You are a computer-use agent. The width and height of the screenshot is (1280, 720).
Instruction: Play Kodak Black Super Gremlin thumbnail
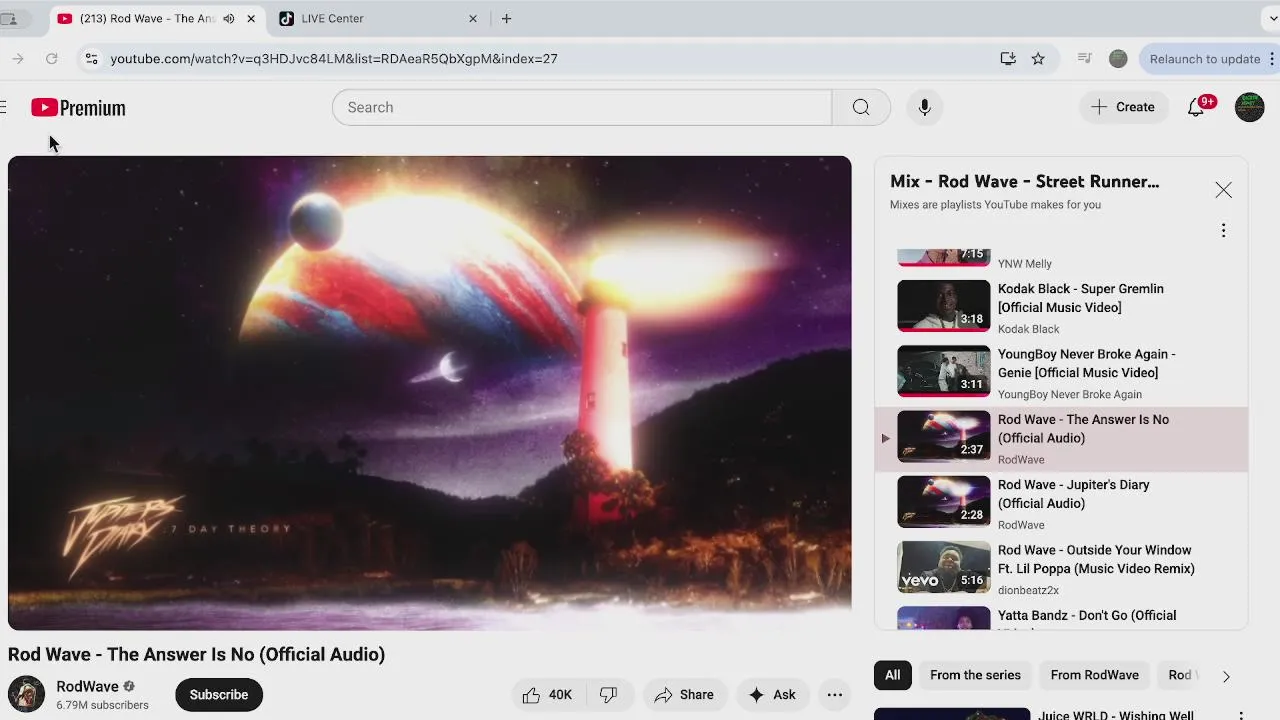[x=943, y=306]
